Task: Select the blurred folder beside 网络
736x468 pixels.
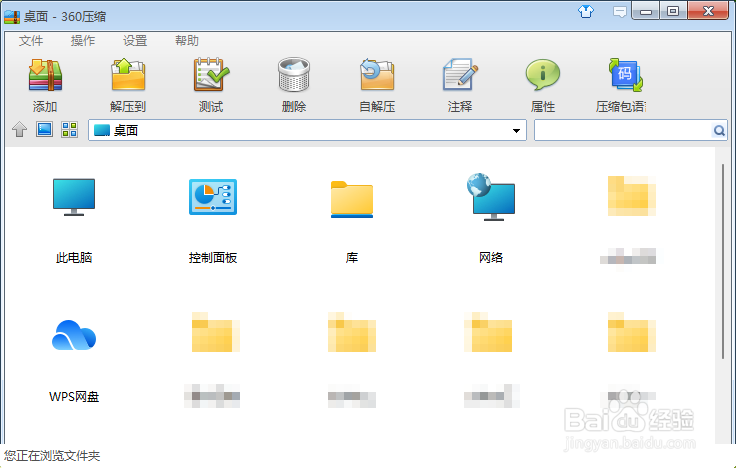Action: [x=630, y=219]
